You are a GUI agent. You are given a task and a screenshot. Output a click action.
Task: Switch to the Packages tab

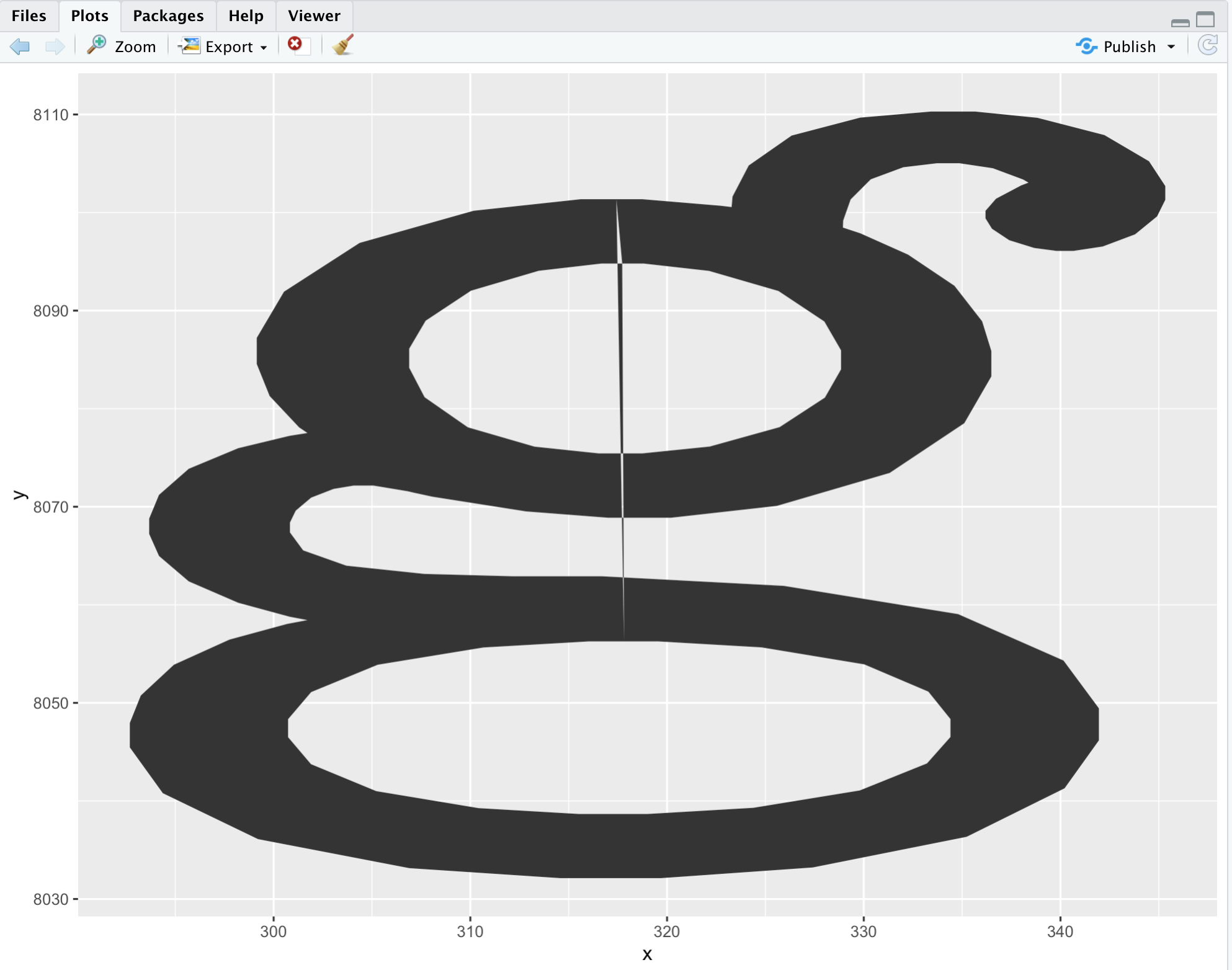tap(168, 16)
